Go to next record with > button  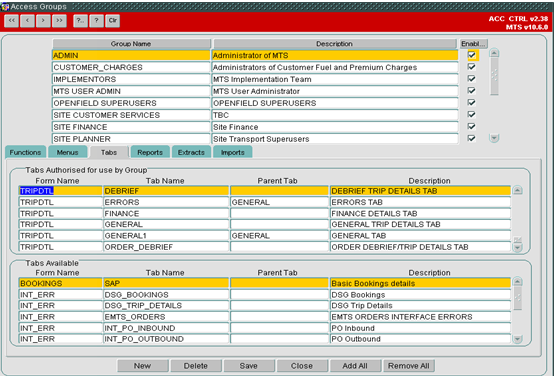click(x=43, y=21)
